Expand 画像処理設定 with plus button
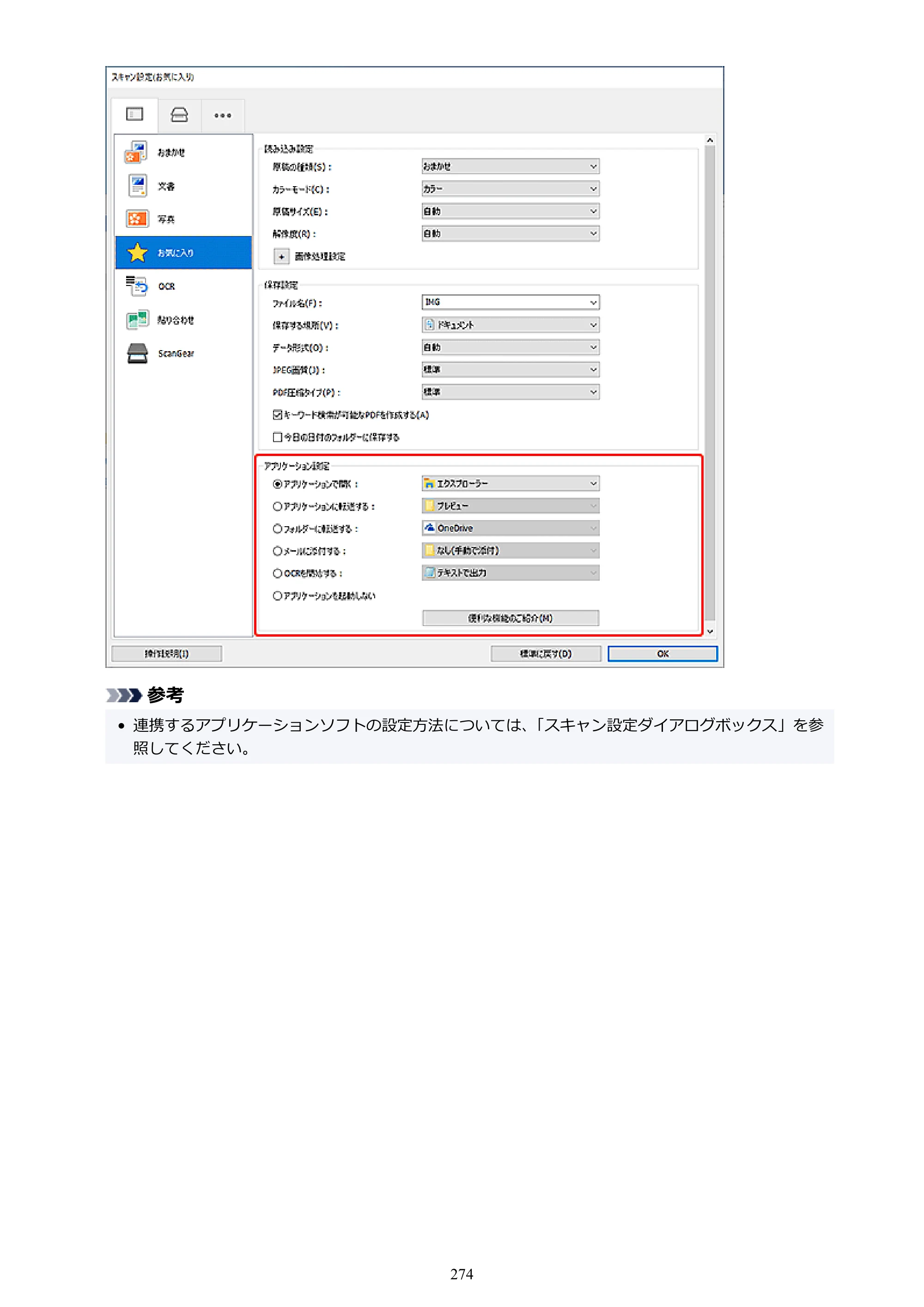This screenshot has width=924, height=1307. [x=281, y=257]
